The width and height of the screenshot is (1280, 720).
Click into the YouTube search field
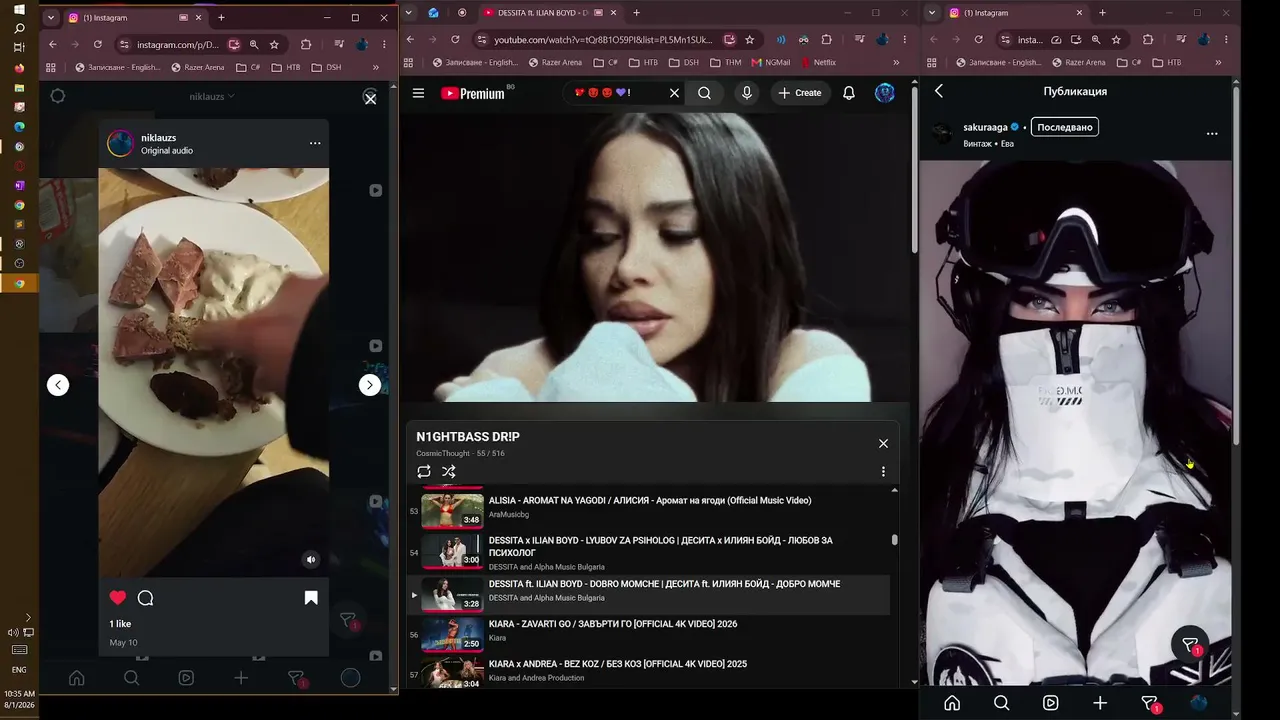612,93
